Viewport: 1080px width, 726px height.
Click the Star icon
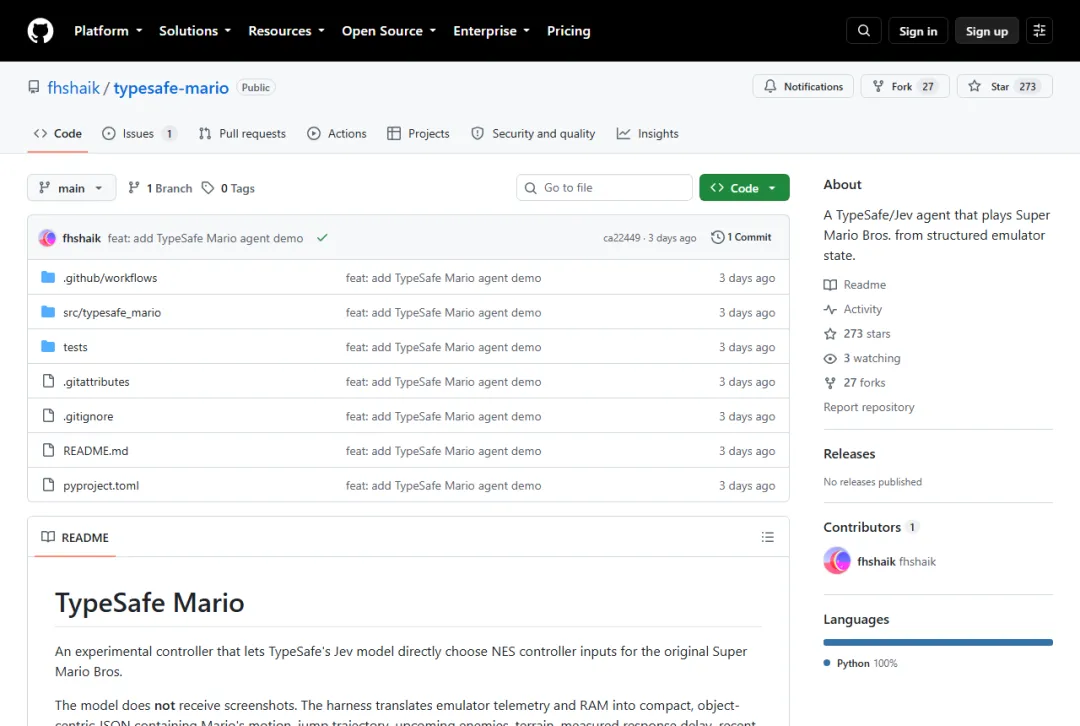coord(975,86)
